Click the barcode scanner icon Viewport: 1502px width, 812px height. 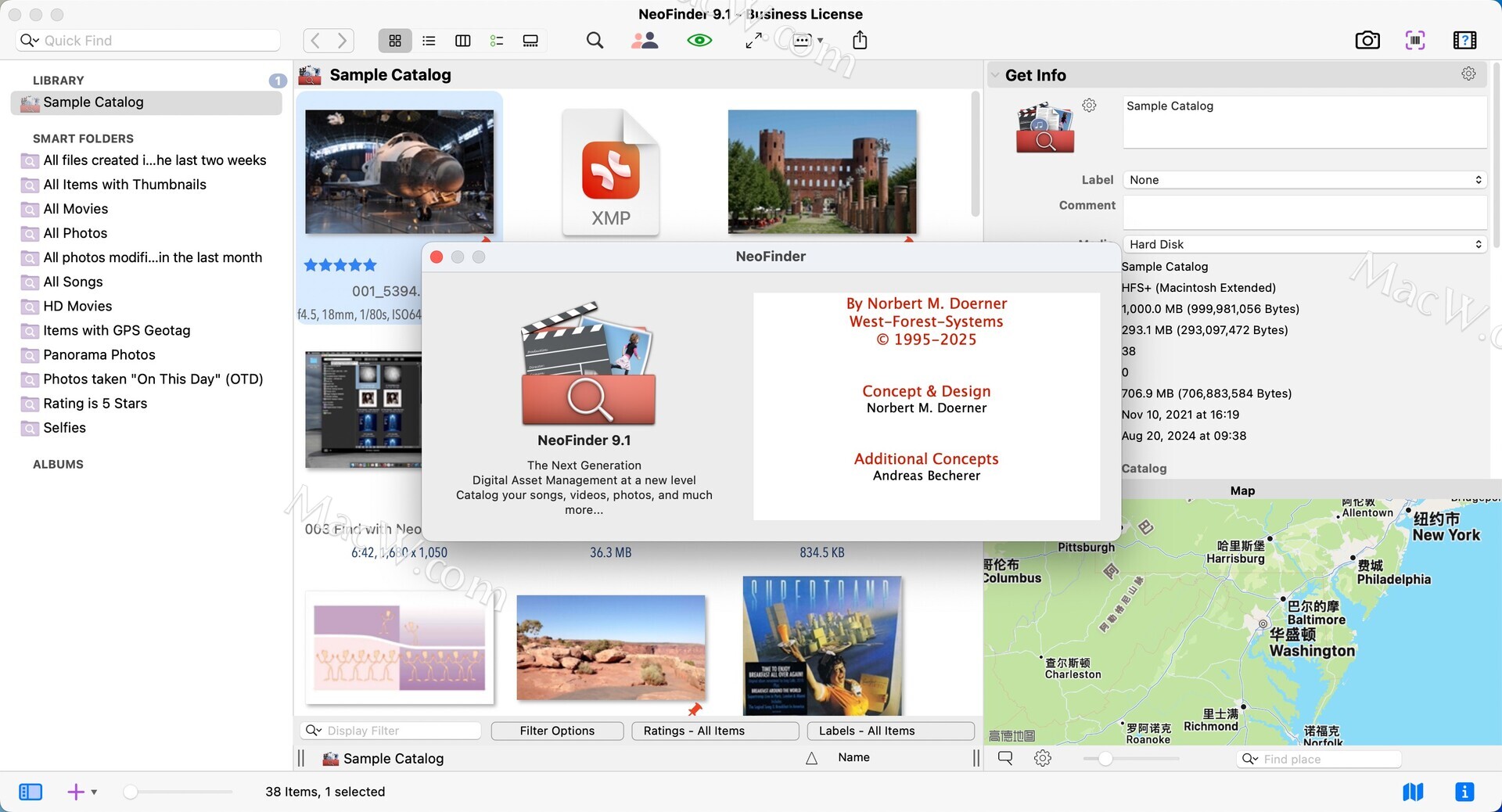(x=1414, y=41)
